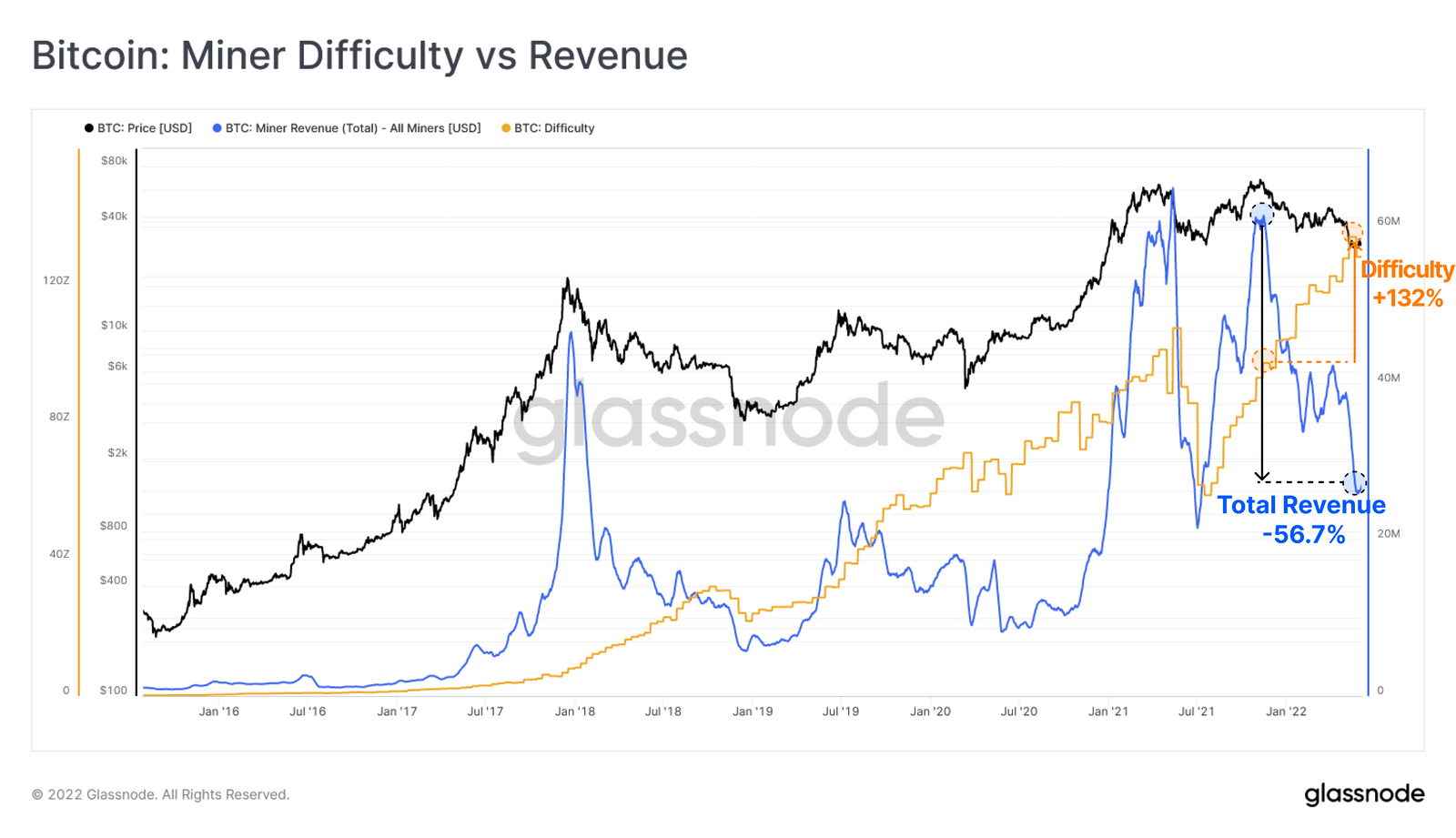Click the blue circle marker at revenue low
Screen dimensions: 1456x838
pyautogui.click(x=1354, y=482)
